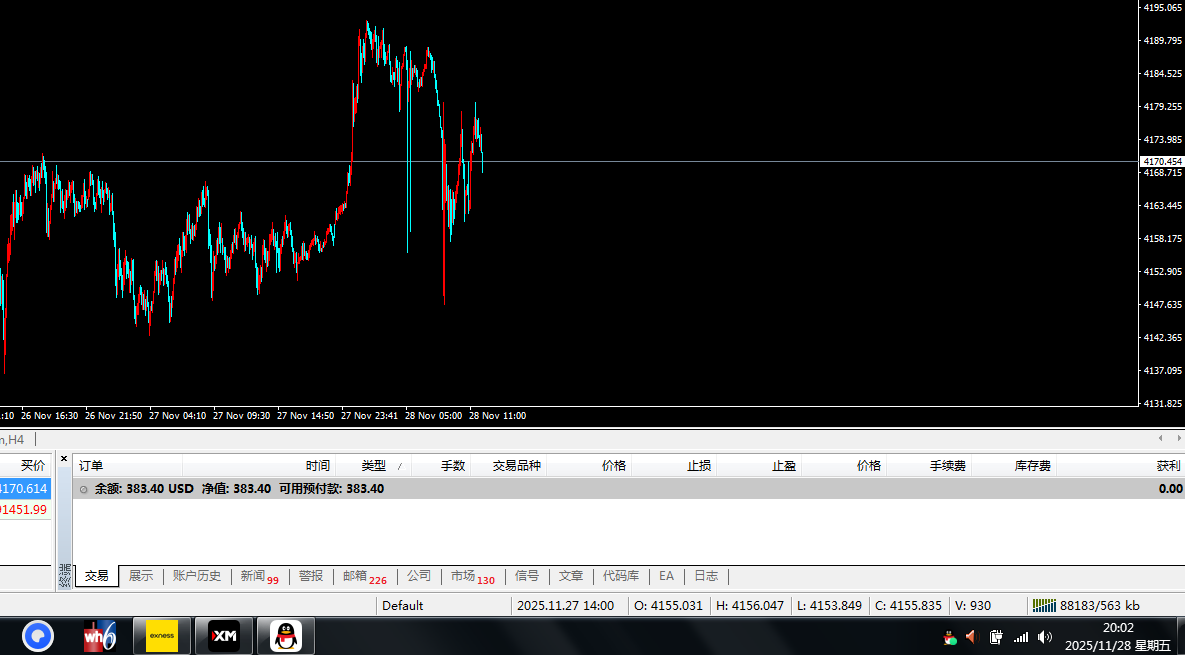Open the Exness app from the taskbar
Screen dimensions: 1185x655
pyautogui.click(x=161, y=635)
